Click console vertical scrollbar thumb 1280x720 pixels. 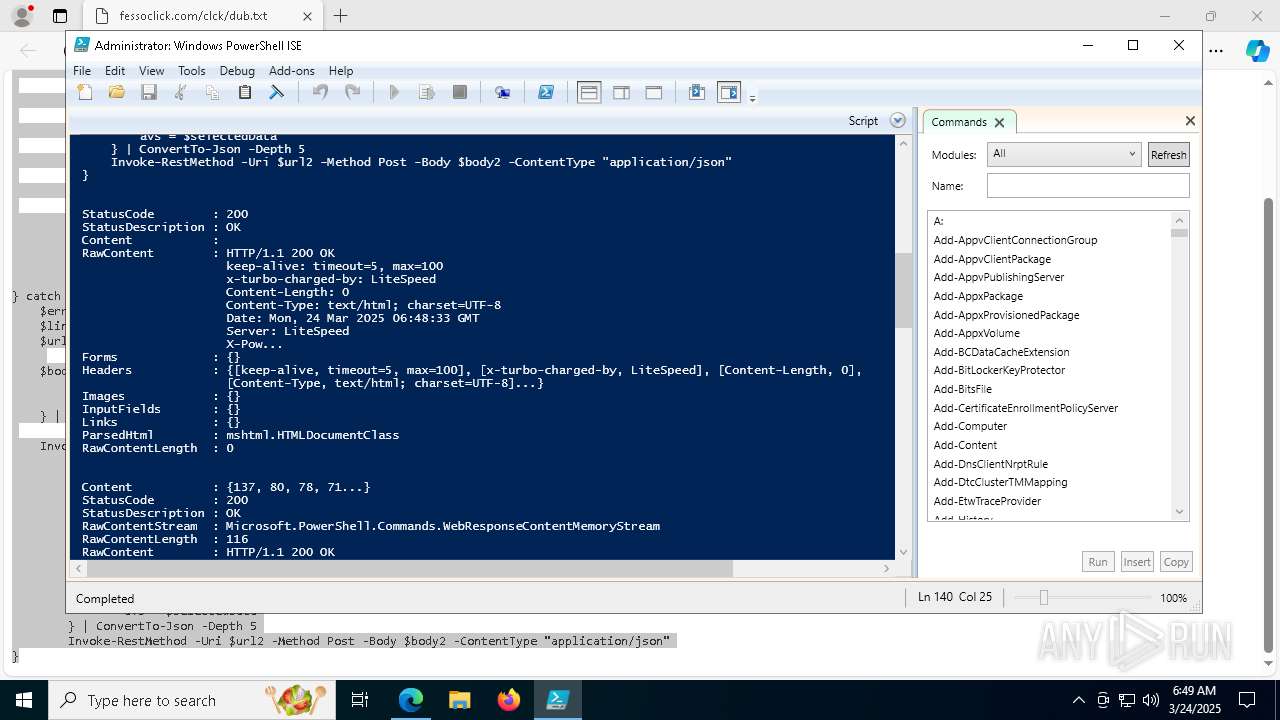pyautogui.click(x=903, y=290)
